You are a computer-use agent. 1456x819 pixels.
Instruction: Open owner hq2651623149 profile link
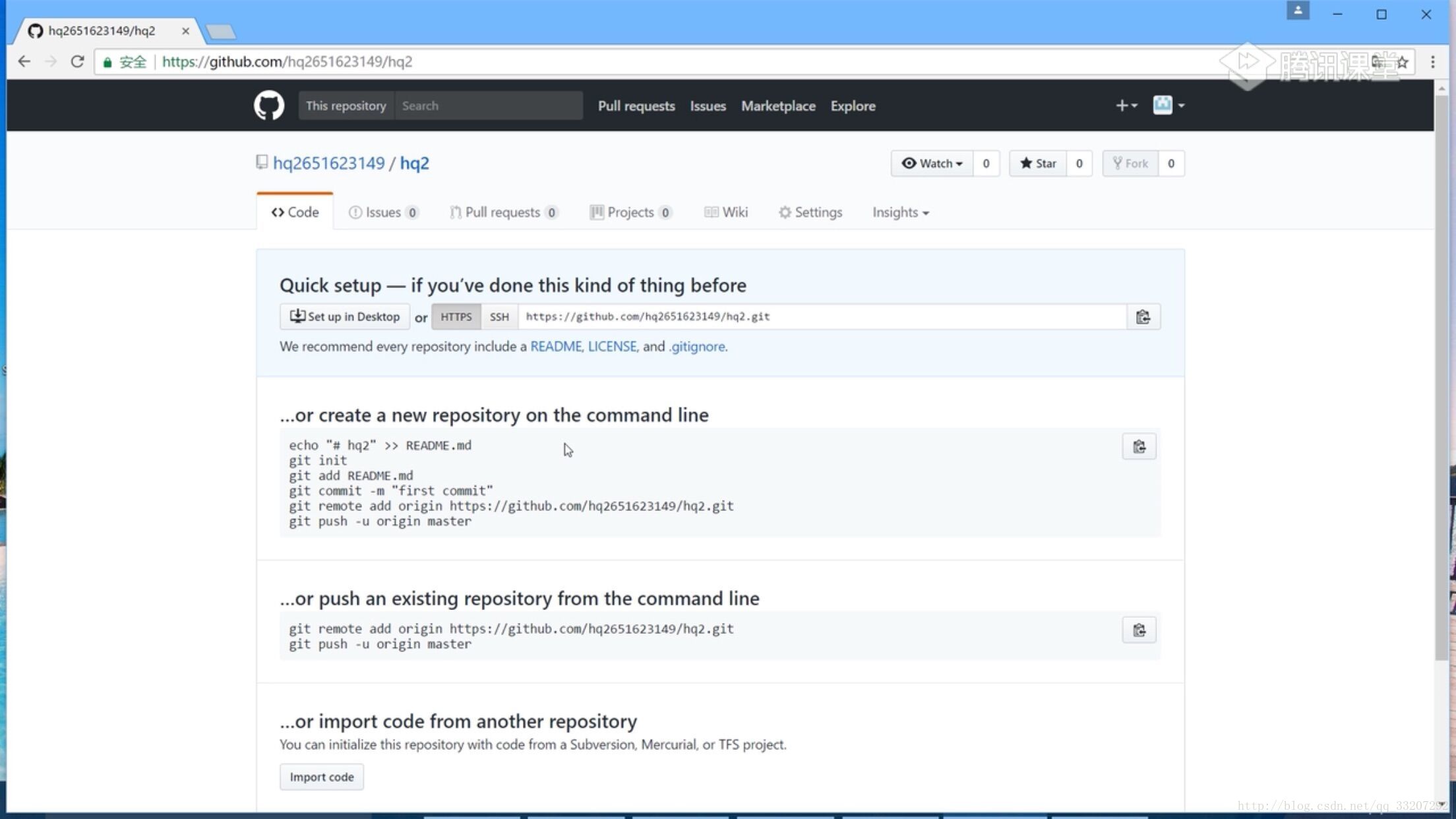(328, 164)
